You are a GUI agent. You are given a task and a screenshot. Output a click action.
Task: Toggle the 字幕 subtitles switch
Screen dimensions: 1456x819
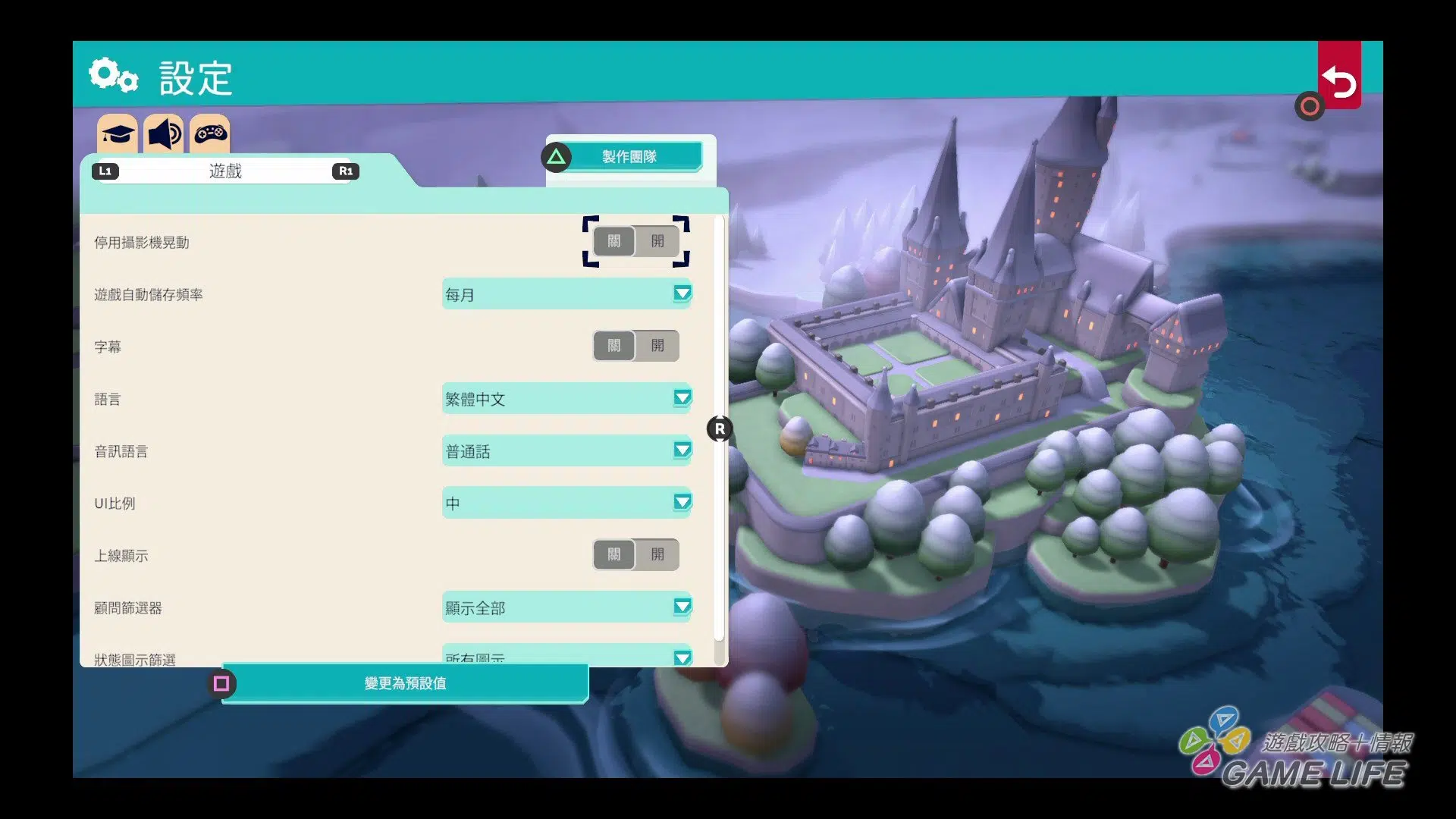click(x=635, y=346)
